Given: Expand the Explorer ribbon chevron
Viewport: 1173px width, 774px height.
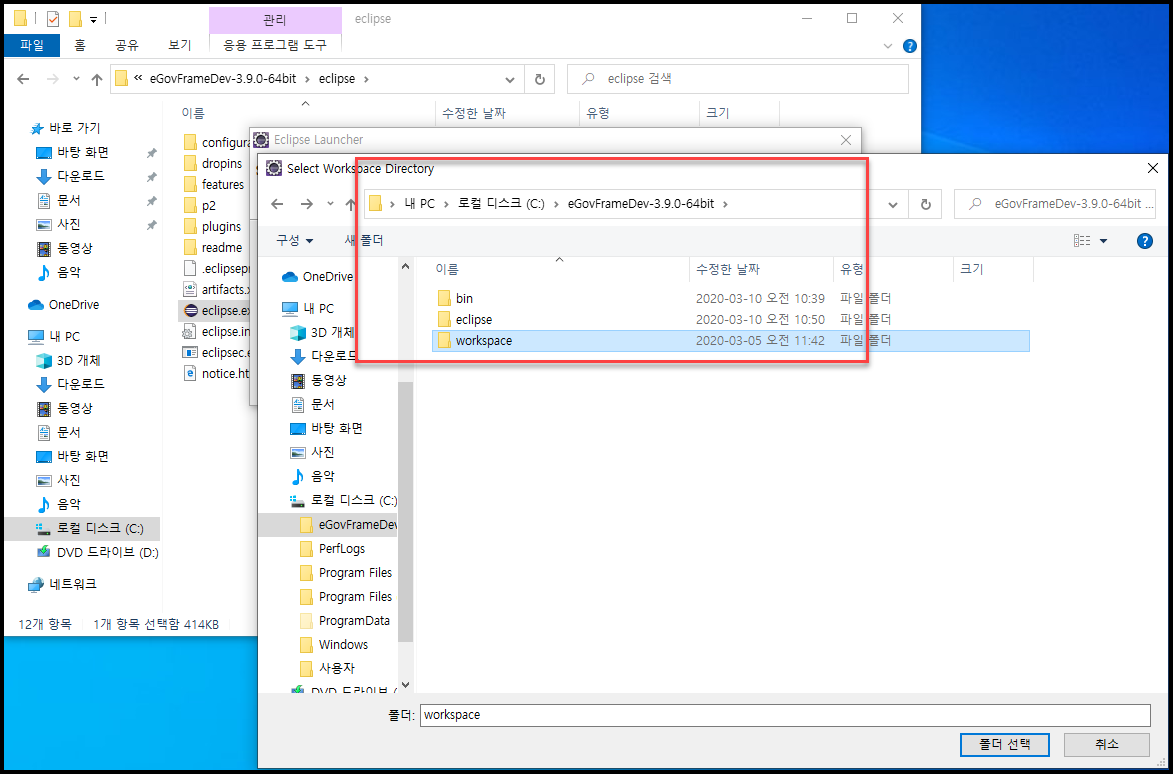Looking at the screenshot, I should (x=888, y=46).
